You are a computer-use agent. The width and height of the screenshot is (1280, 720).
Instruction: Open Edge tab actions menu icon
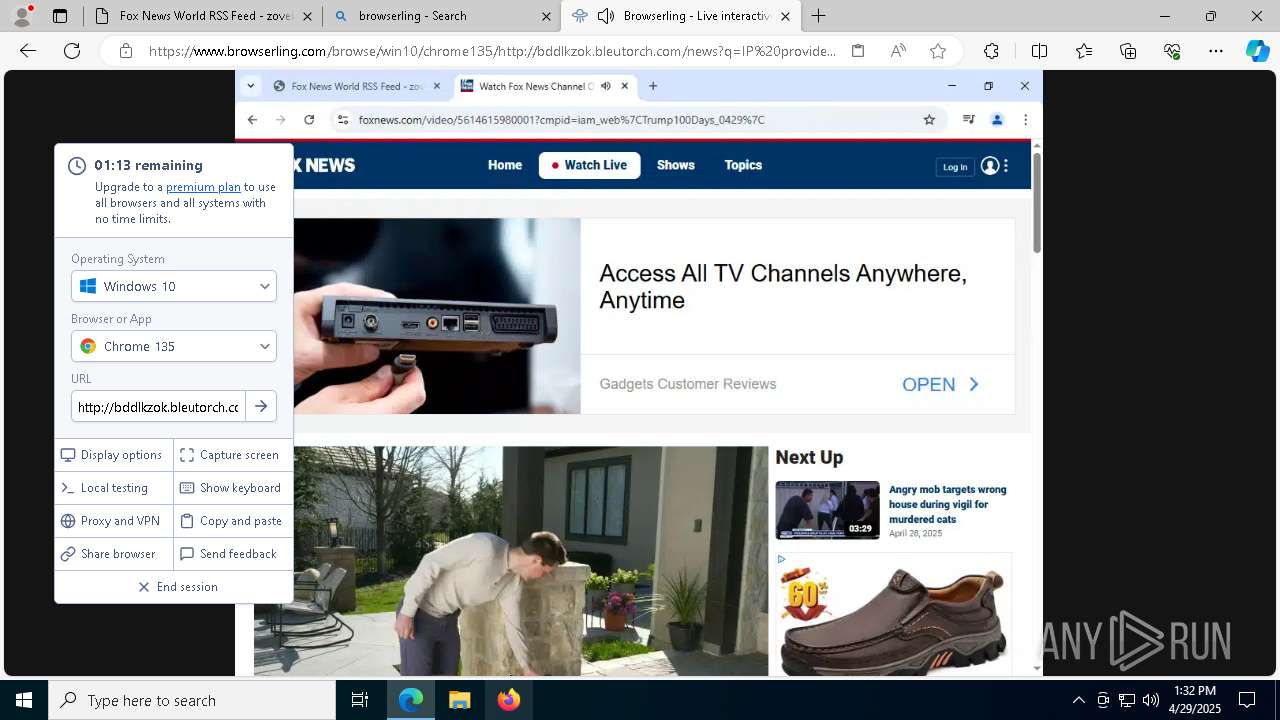tap(60, 16)
